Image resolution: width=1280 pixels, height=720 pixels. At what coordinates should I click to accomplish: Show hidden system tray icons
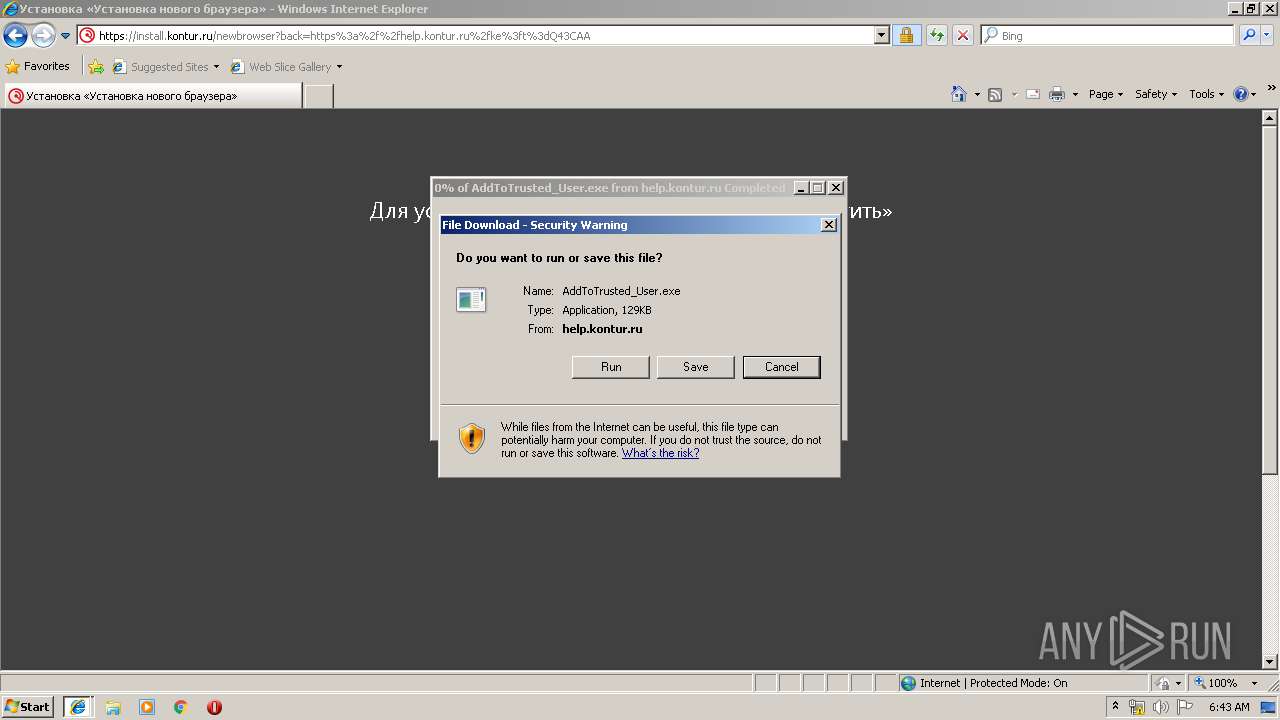coord(1116,707)
